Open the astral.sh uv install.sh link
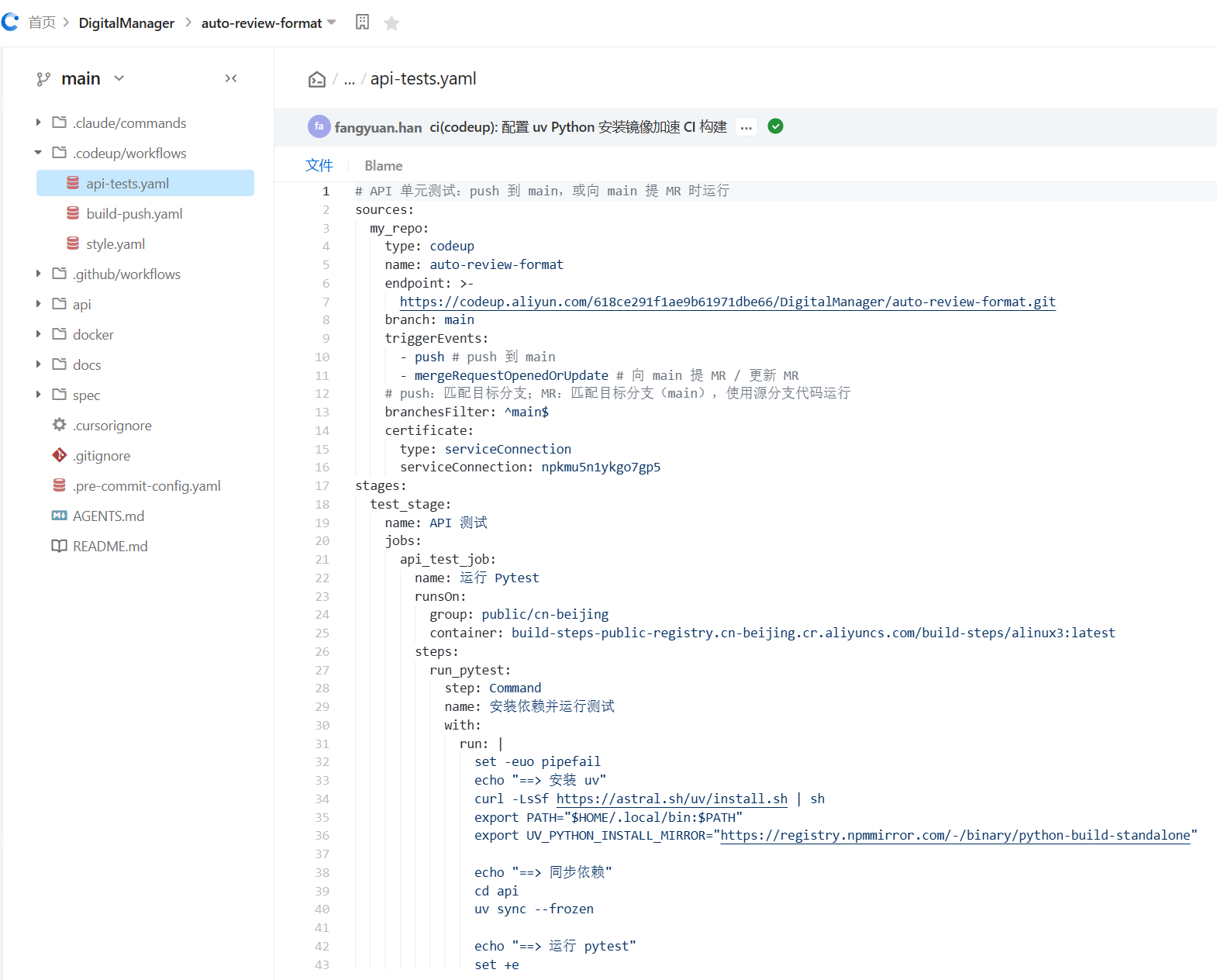1217x980 pixels. (672, 799)
